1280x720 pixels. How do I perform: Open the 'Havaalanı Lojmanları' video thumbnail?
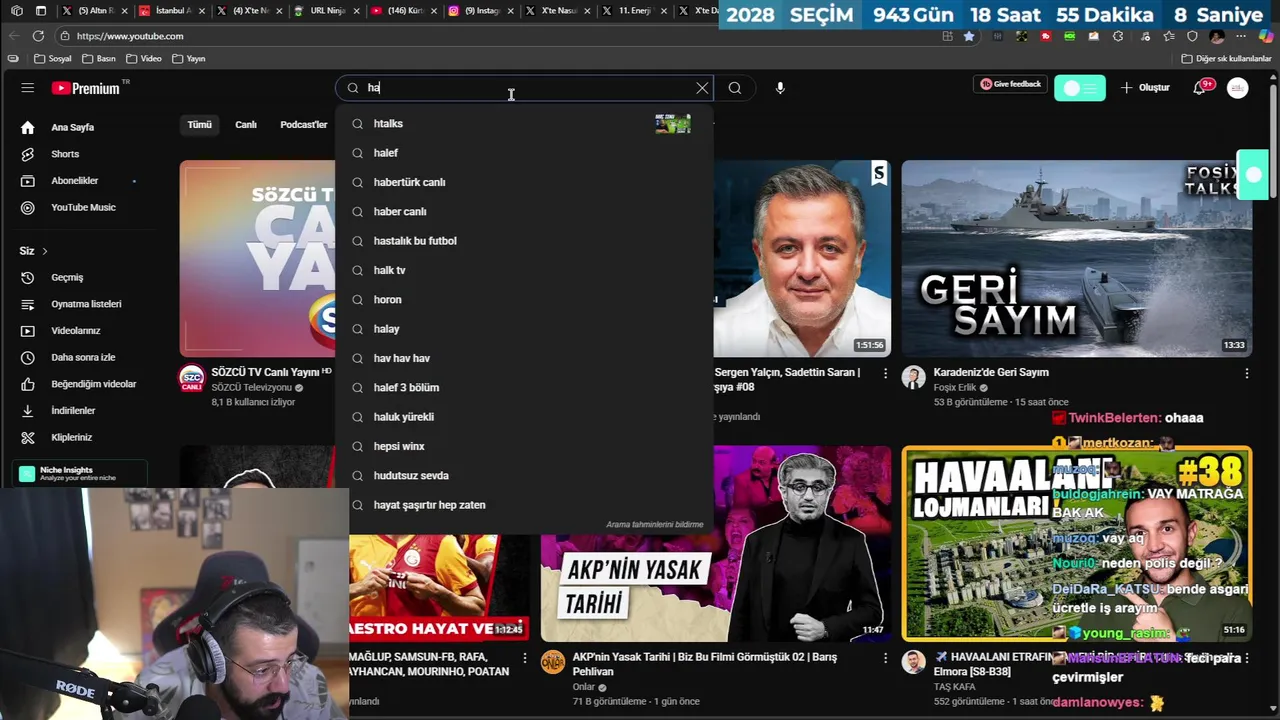(1076, 544)
